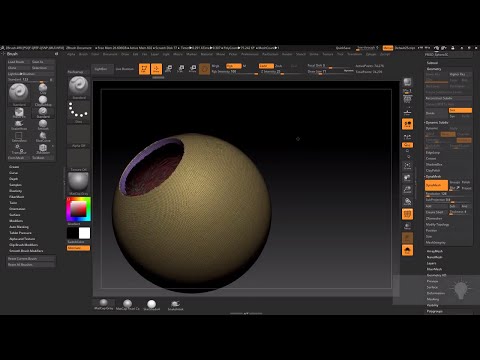
Task: Click the Reset All Brushes button
Action: [x=32, y=265]
